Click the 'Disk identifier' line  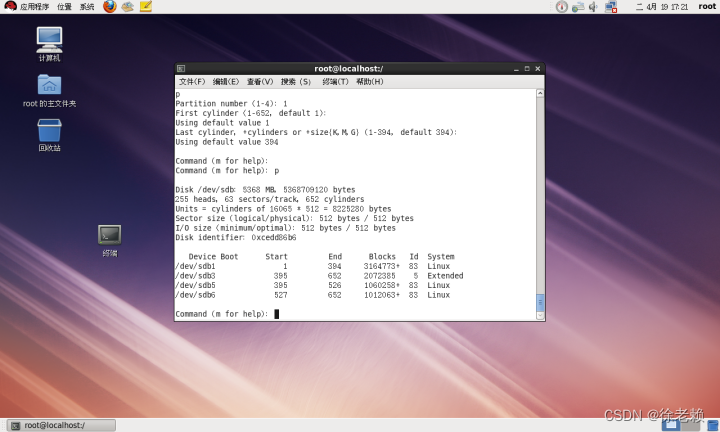coord(236,237)
